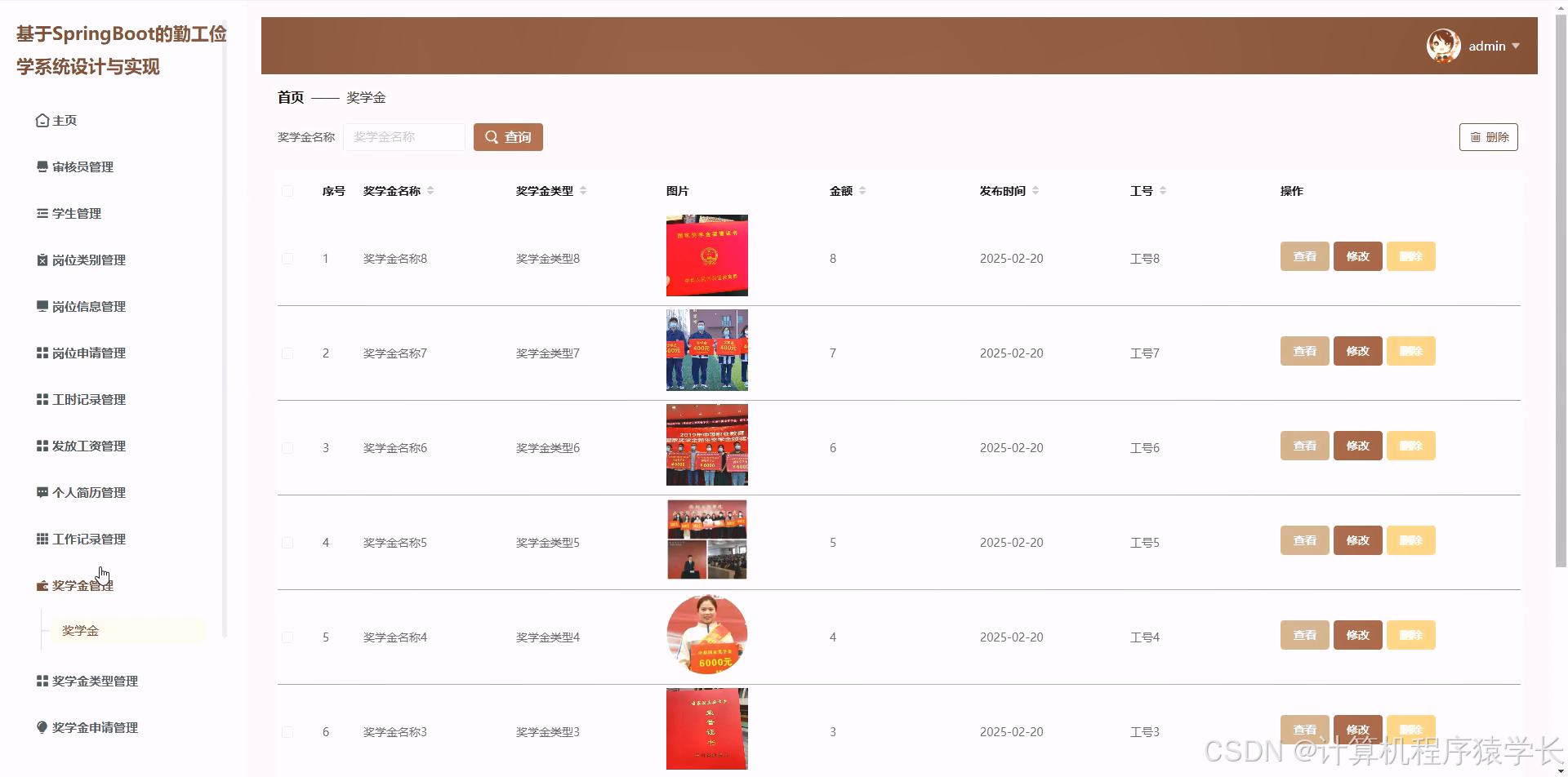
Task: Click the 查询 search button
Action: (x=508, y=137)
